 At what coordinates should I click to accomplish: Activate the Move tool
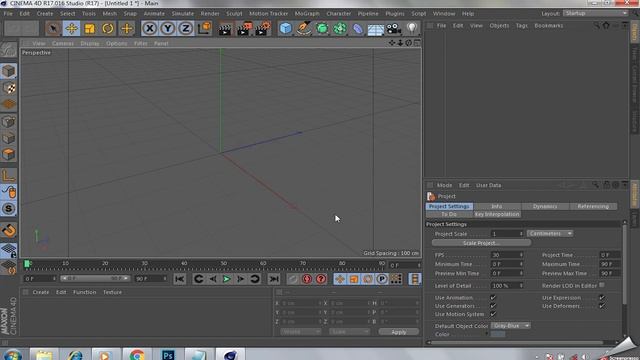pyautogui.click(x=71, y=29)
